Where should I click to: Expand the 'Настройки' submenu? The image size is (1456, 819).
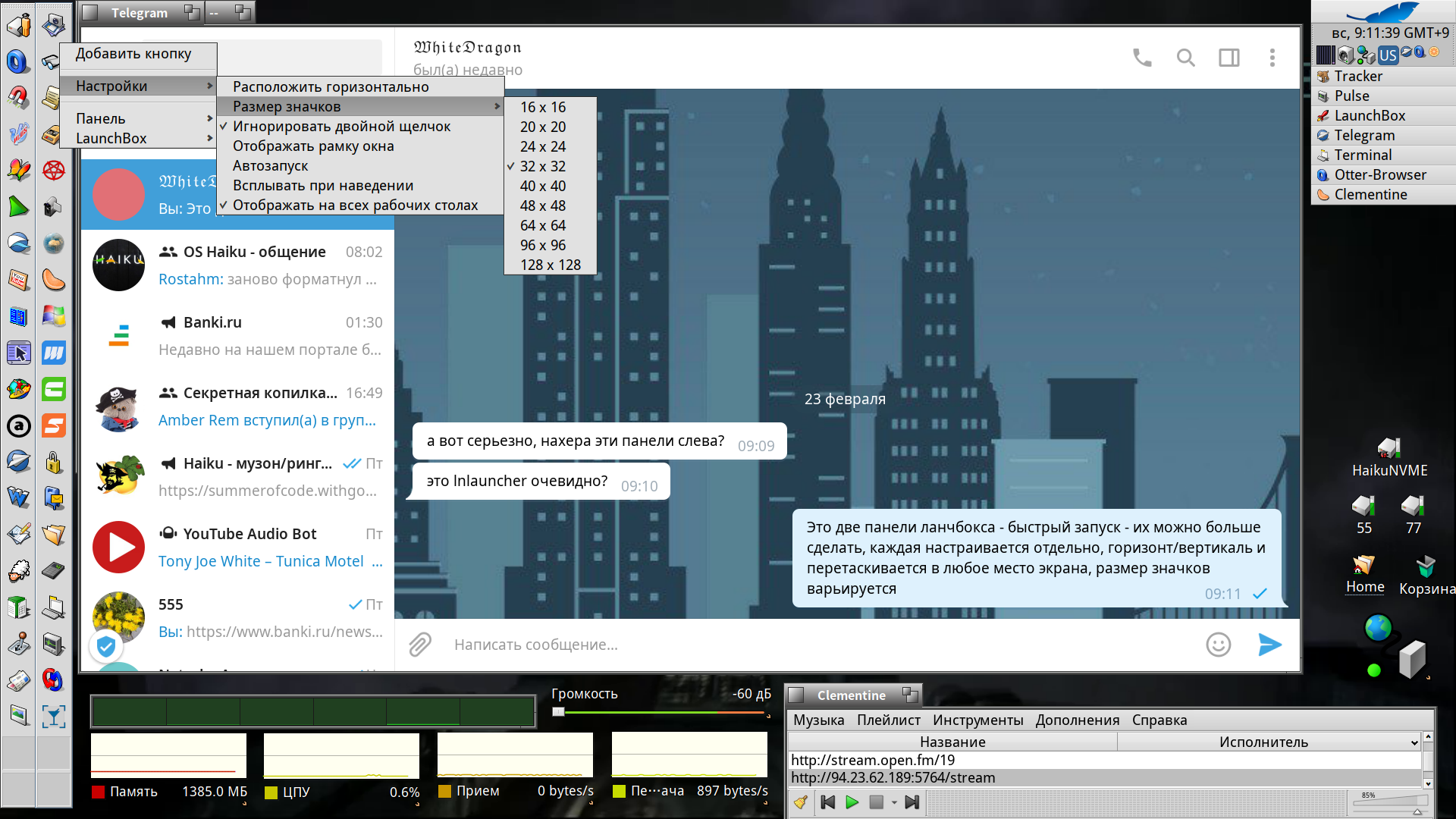tap(138, 86)
